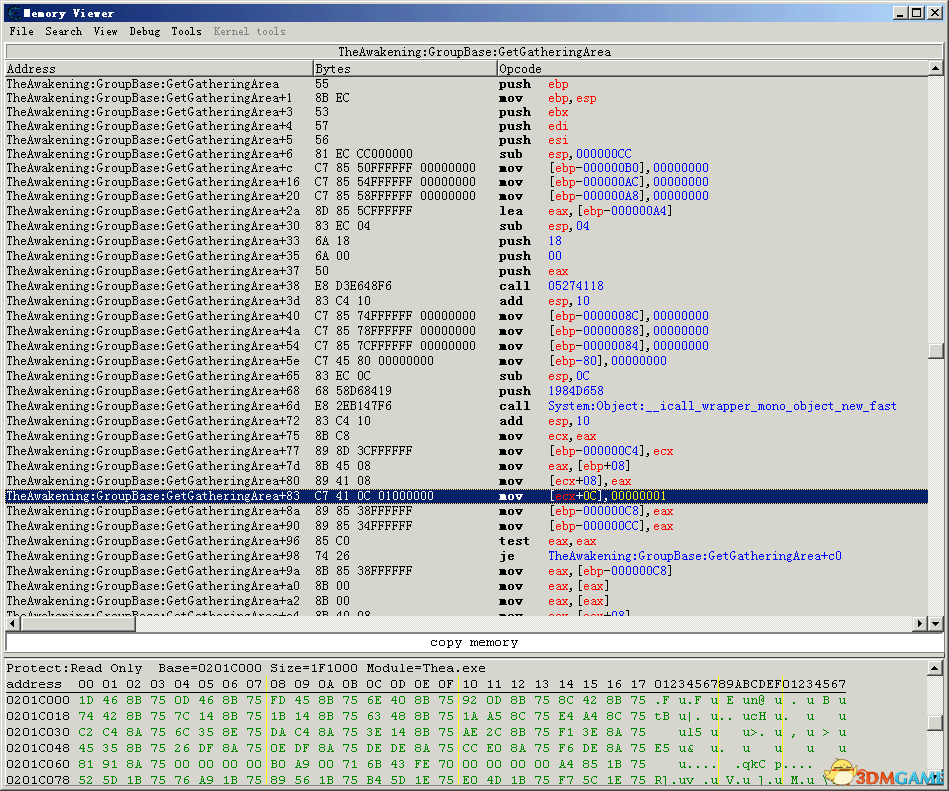
Task: Click the 'Module=Thea.exe' status text
Action: 425,668
